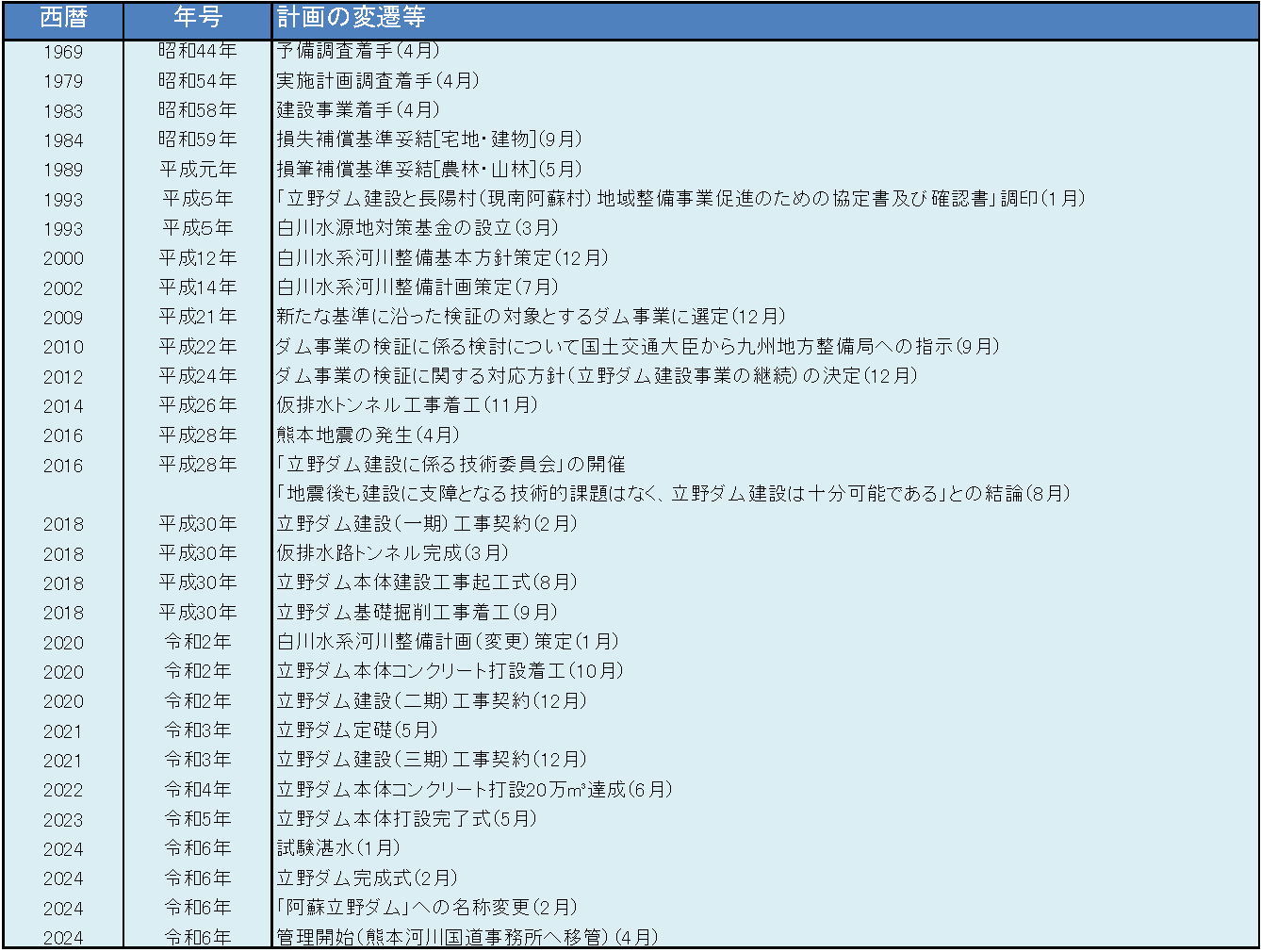Select the 平成14年 era cell

coord(198,287)
